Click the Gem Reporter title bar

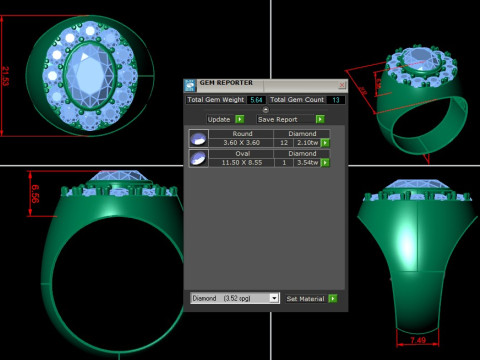(267, 85)
